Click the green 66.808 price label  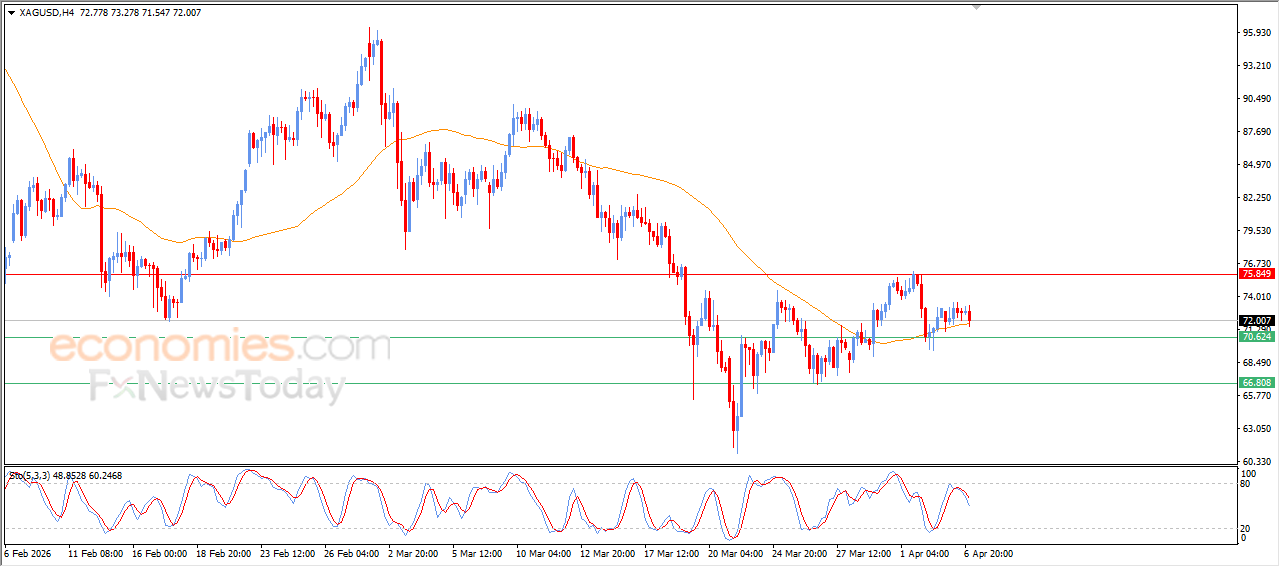pos(1256,383)
